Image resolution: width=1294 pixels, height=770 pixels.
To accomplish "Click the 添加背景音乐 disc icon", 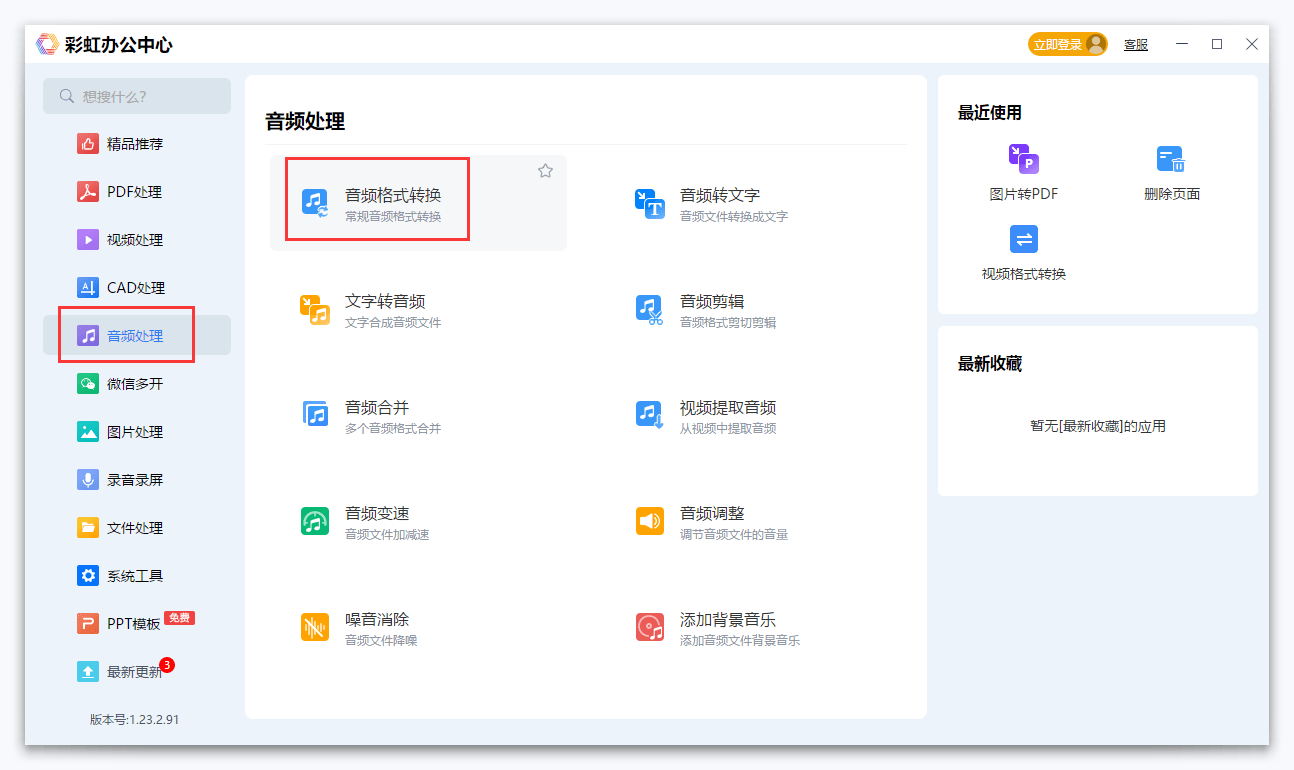I will (x=650, y=627).
